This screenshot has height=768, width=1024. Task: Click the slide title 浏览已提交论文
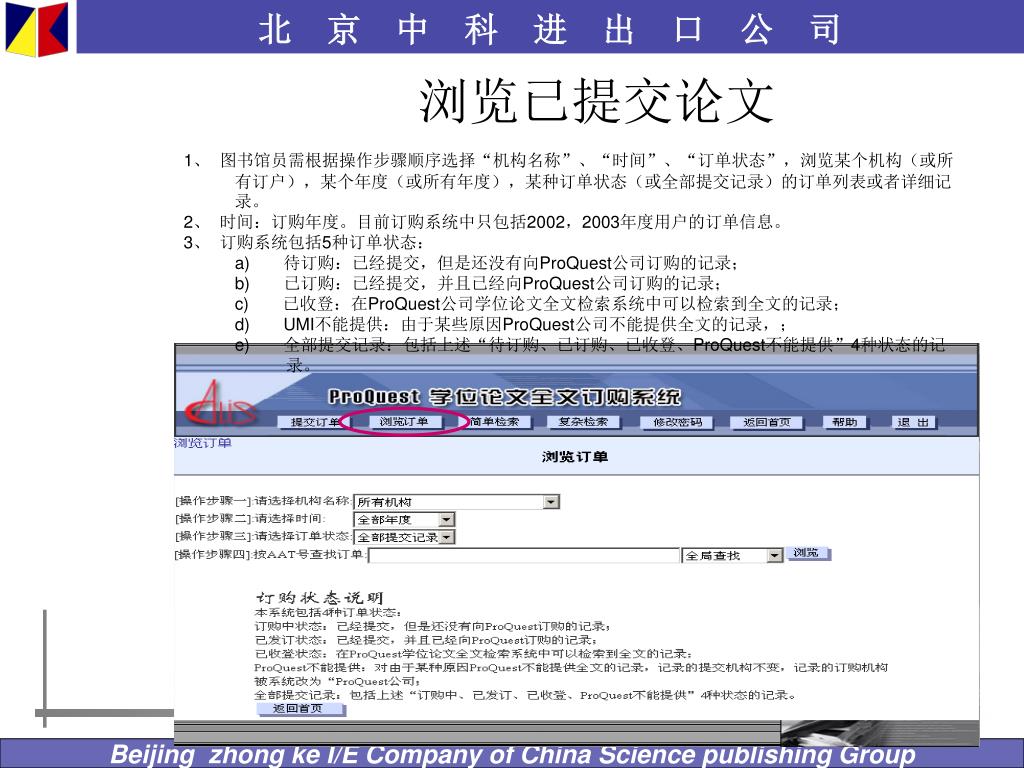[x=596, y=101]
